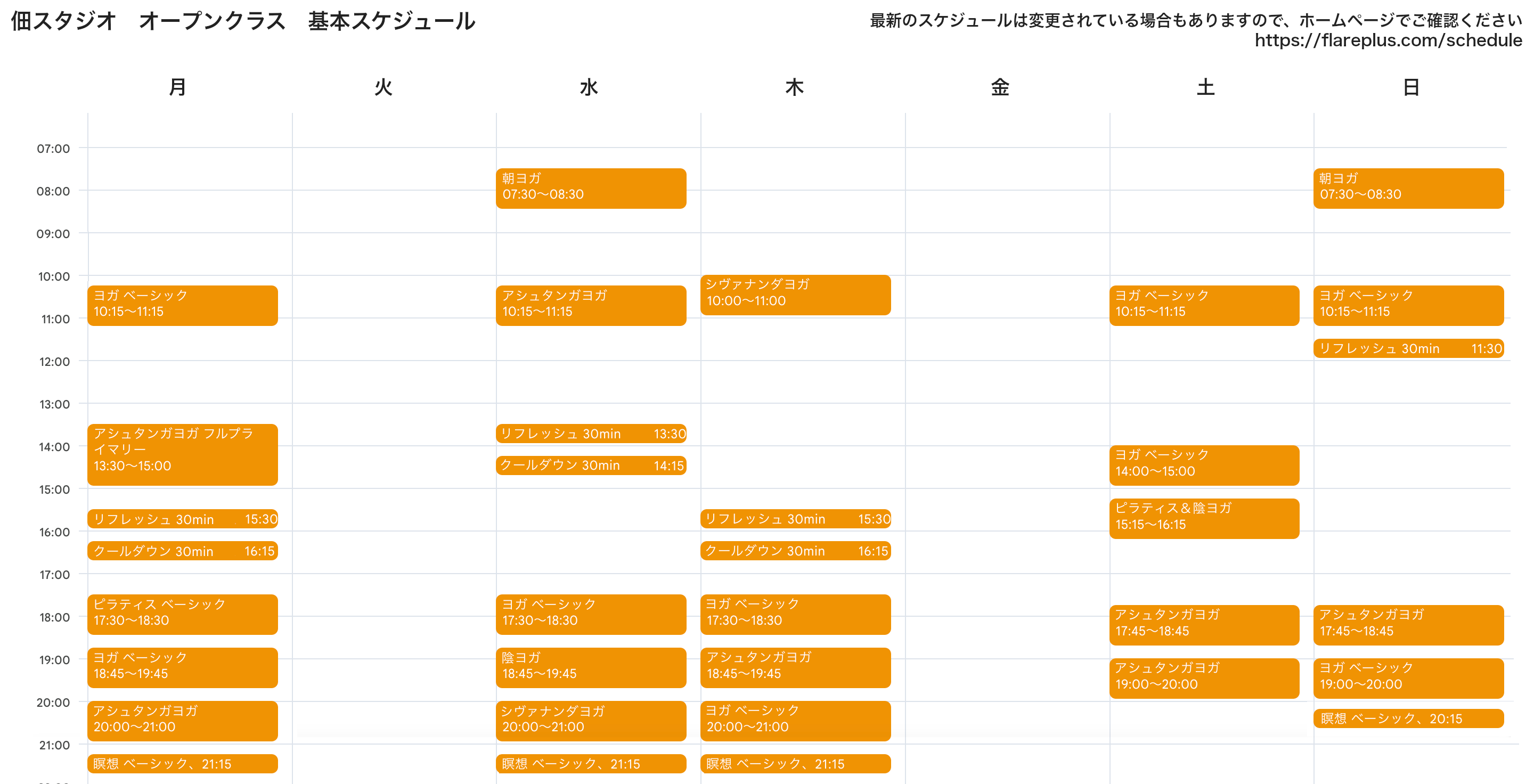Click the 月 Monday column header
1534x784 pixels.
coord(177,87)
